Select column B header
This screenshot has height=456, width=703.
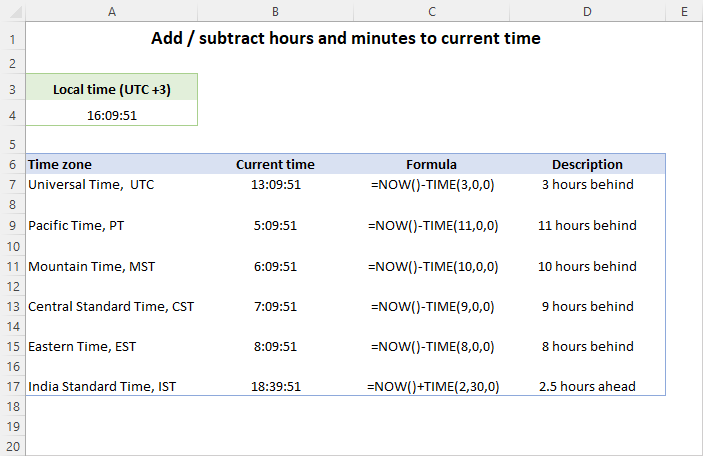[275, 11]
